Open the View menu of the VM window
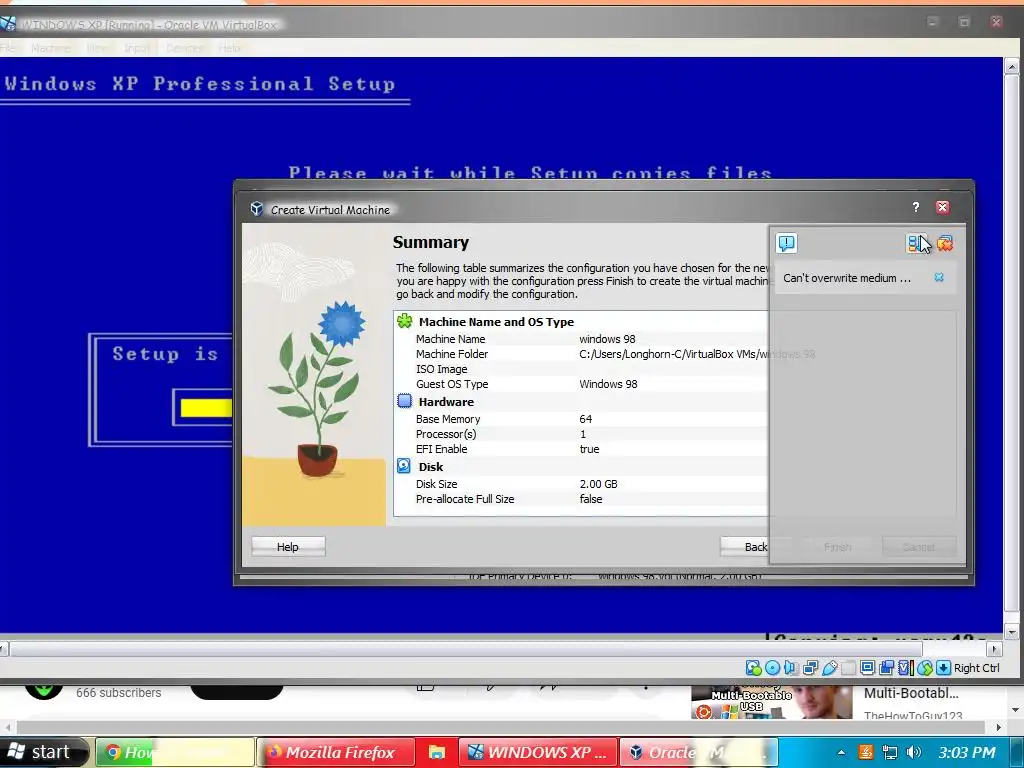 coord(97,48)
